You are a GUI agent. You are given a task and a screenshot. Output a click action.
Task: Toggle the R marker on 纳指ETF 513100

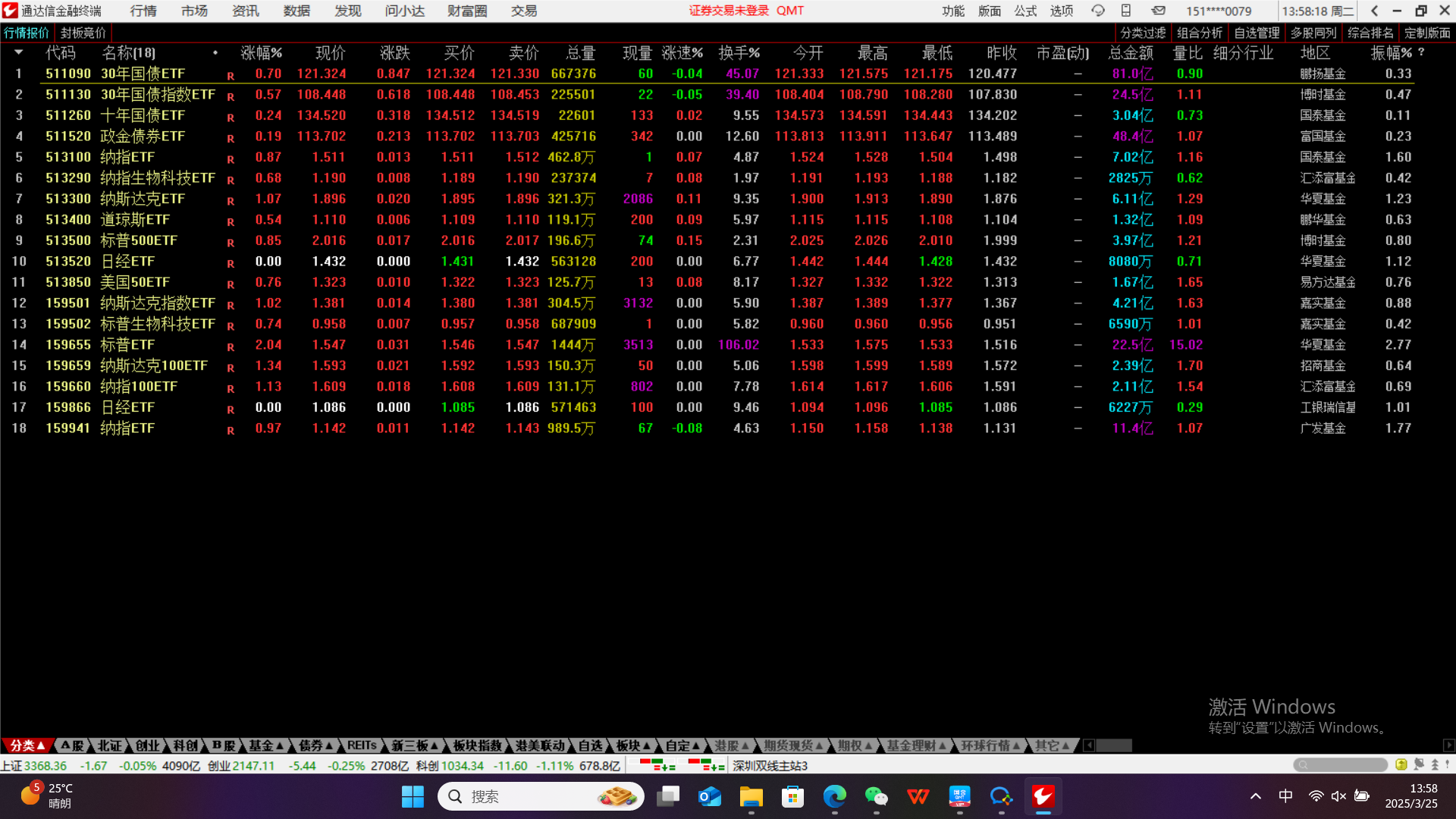(231, 159)
